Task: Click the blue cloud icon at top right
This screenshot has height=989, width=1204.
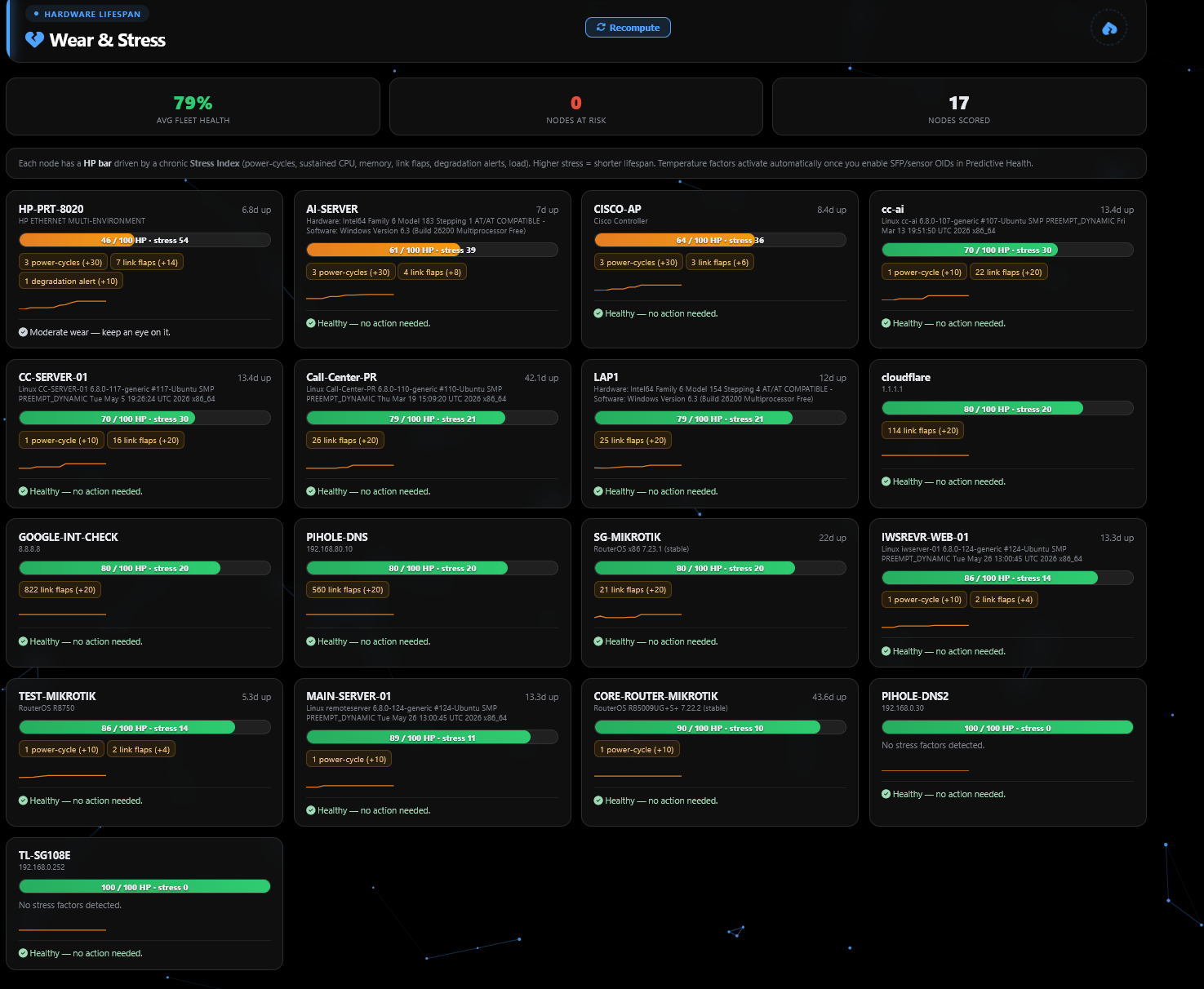Action: (1109, 29)
